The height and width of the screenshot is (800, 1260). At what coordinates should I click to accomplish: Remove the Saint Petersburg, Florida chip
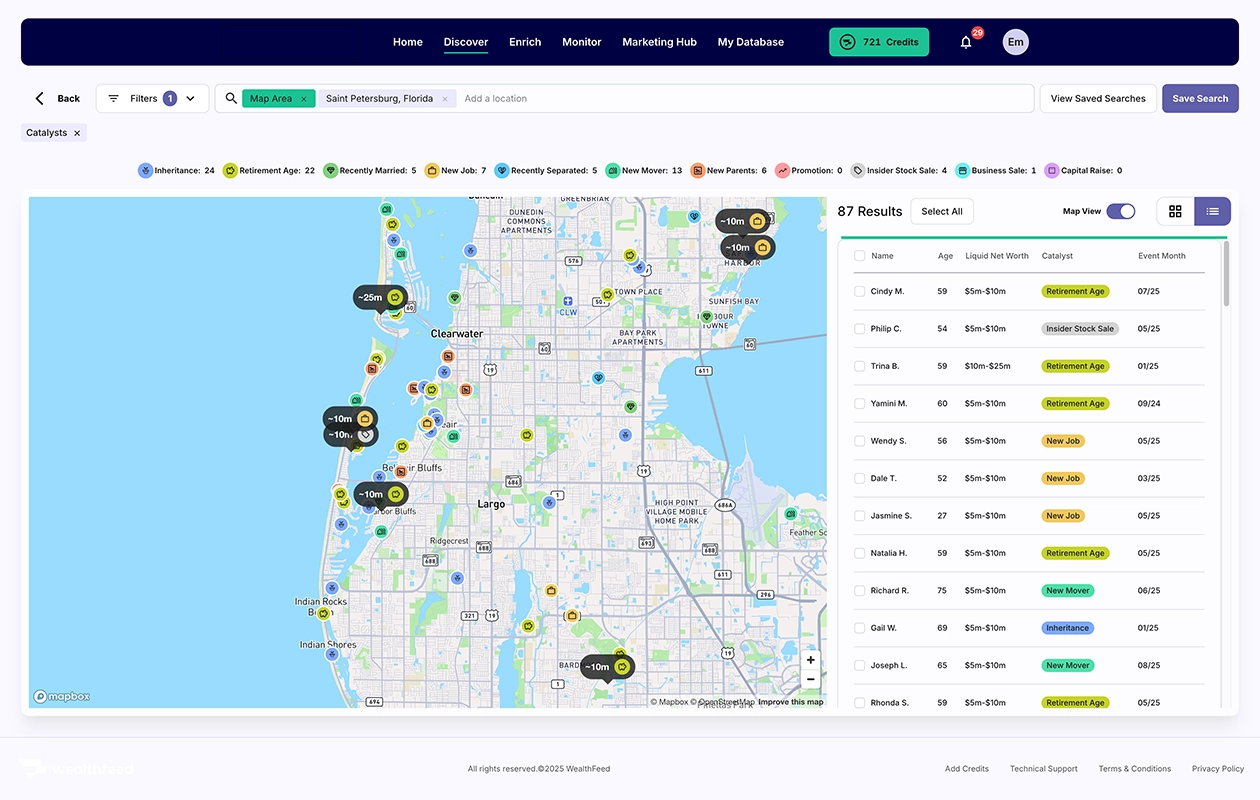click(x=445, y=99)
